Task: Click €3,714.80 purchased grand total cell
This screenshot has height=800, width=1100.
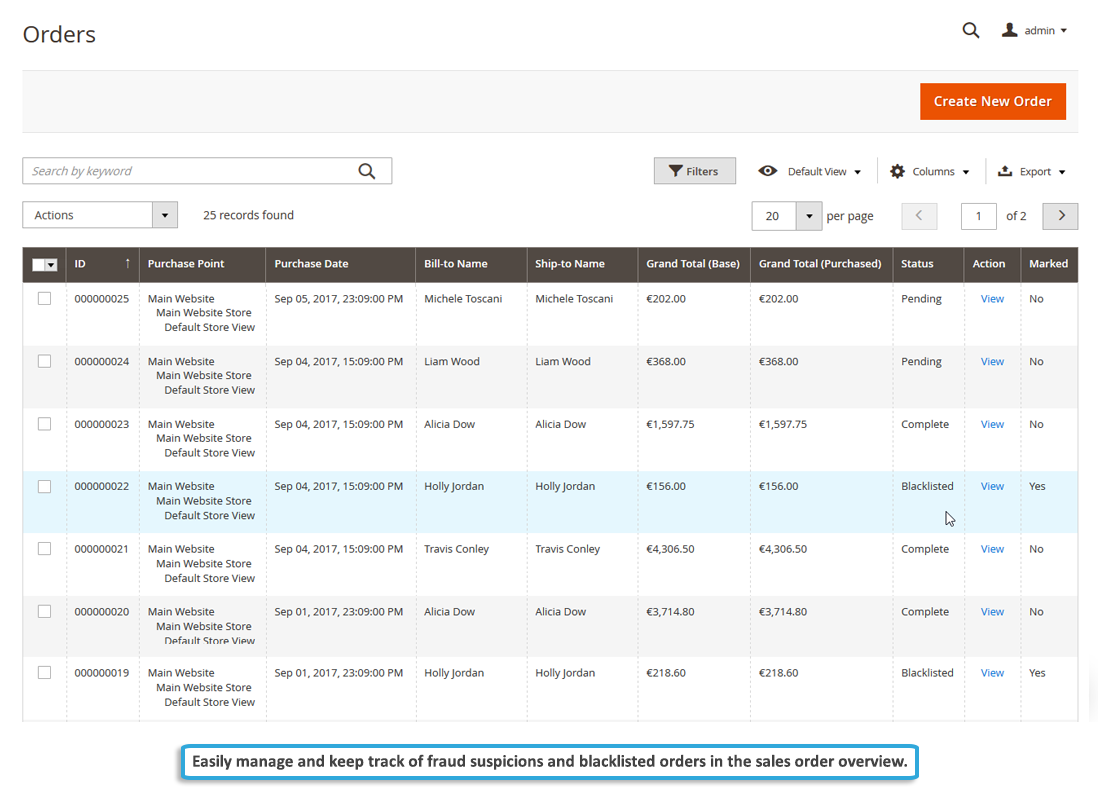Action: 782,611
